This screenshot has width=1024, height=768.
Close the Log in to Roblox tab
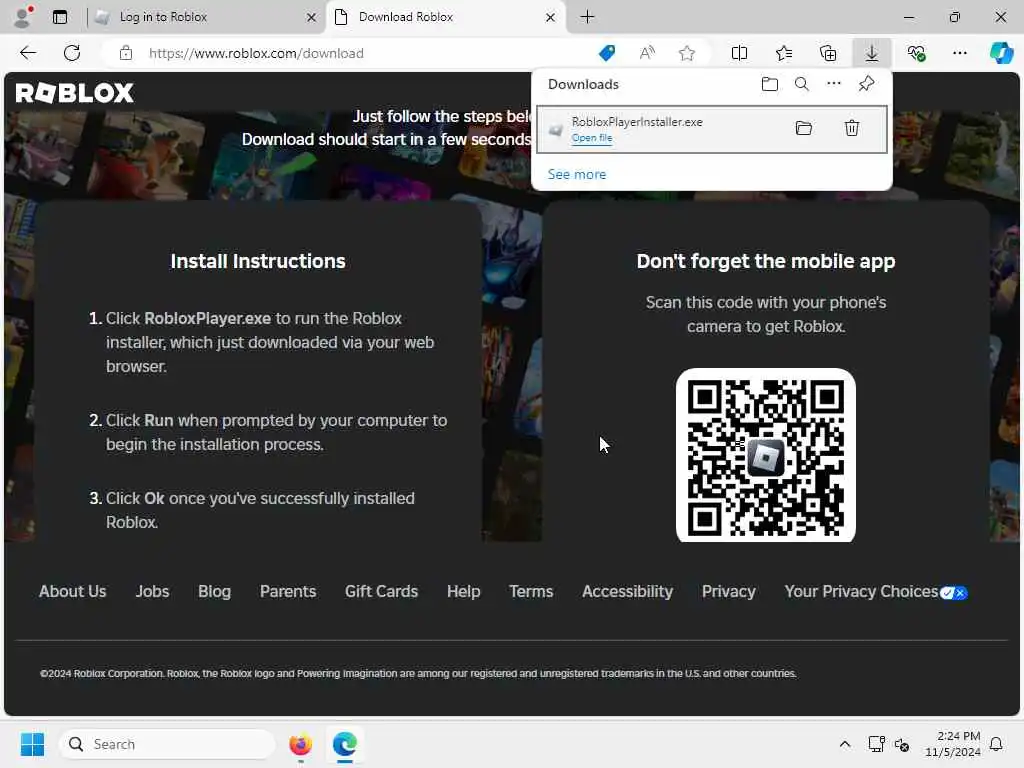tap(312, 17)
